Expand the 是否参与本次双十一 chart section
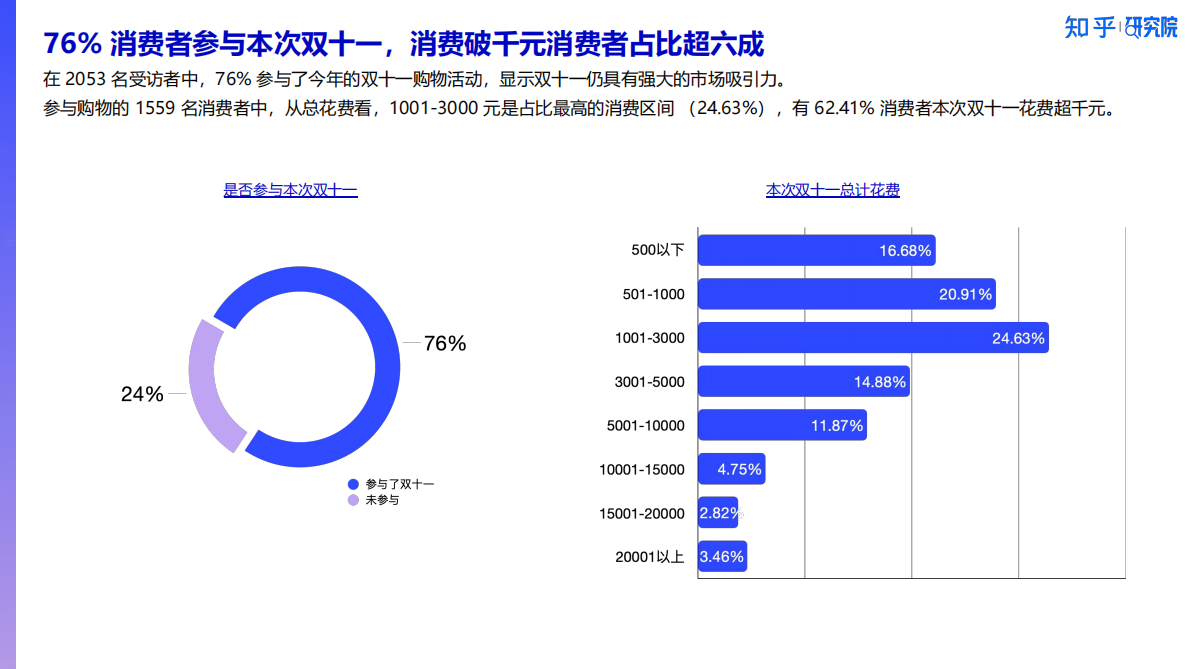This screenshot has height=669, width=1190. (x=291, y=189)
